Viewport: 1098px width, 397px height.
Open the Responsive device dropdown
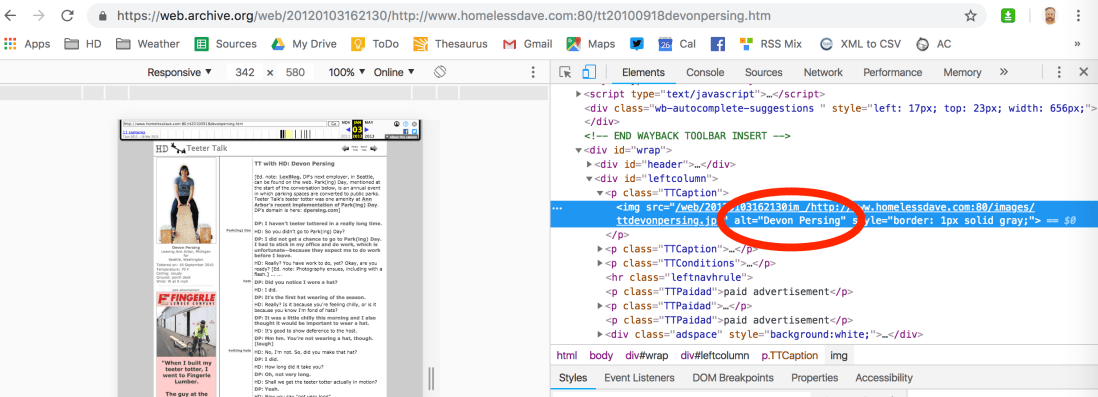tap(179, 72)
